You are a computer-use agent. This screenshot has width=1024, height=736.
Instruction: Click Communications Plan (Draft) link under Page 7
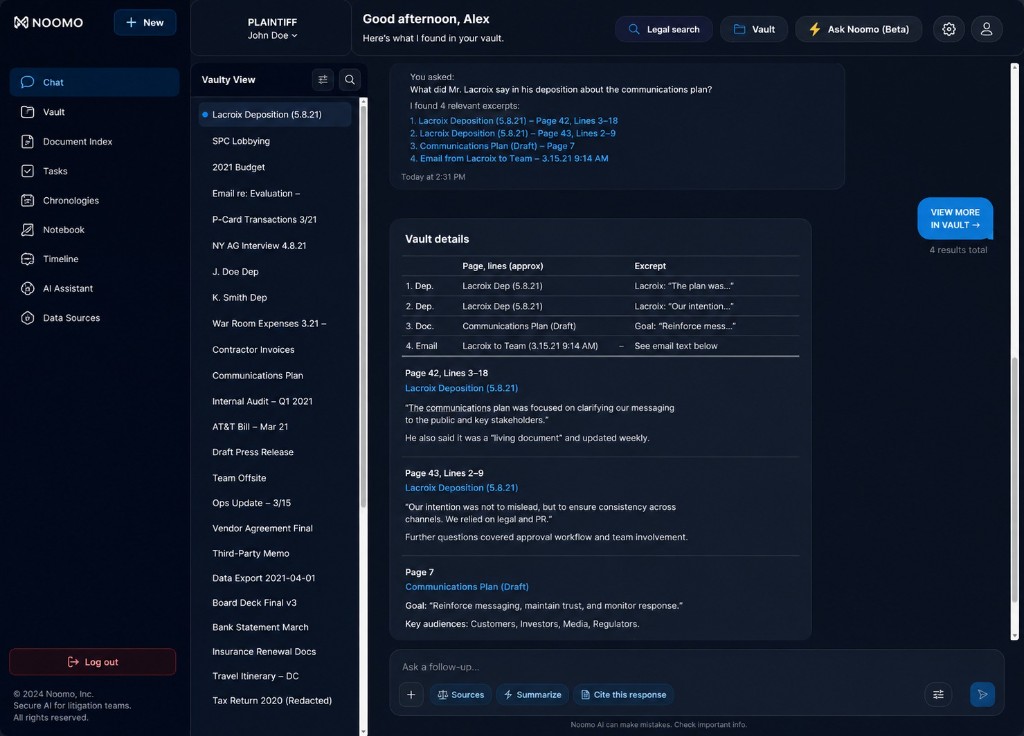[x=467, y=587]
